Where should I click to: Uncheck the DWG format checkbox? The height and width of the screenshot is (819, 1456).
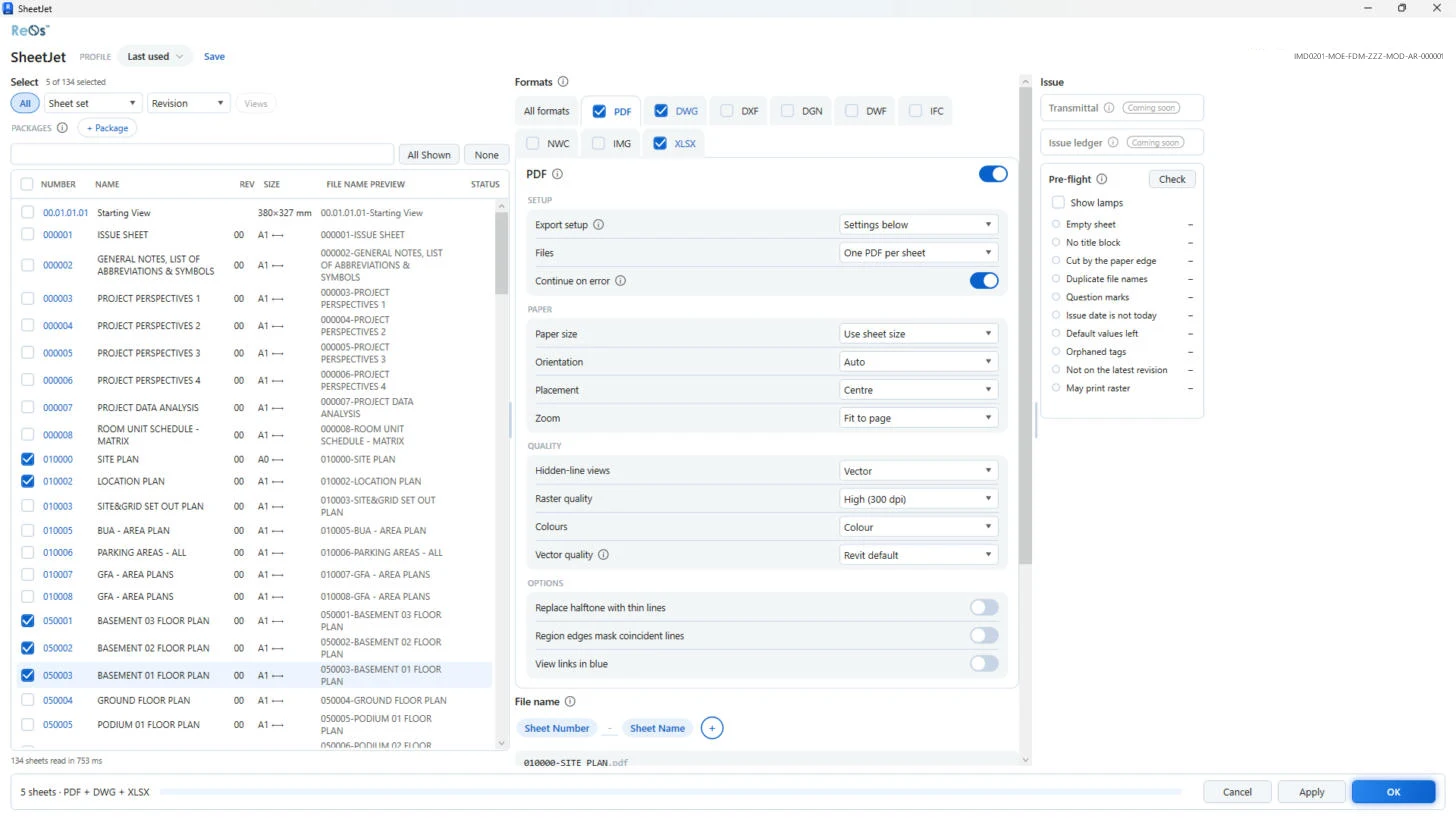tap(660, 111)
